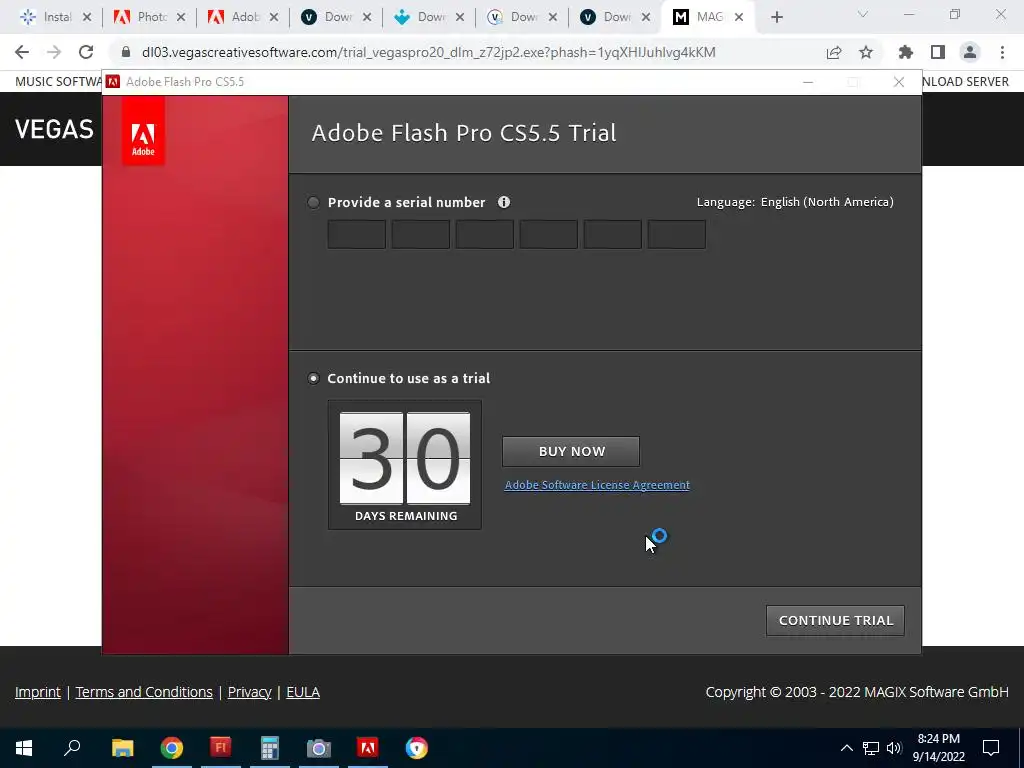This screenshot has height=768, width=1024.
Task: Close the MAGIX browser tab
Action: [x=739, y=18]
